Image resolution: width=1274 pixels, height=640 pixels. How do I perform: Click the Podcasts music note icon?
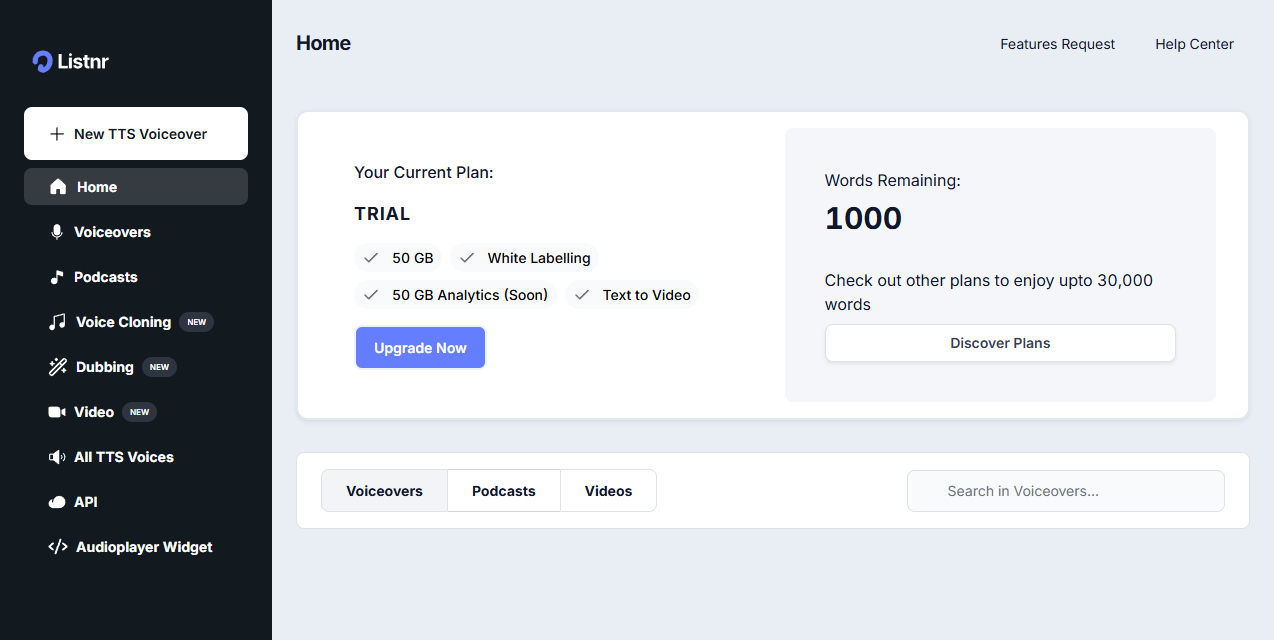(x=57, y=277)
